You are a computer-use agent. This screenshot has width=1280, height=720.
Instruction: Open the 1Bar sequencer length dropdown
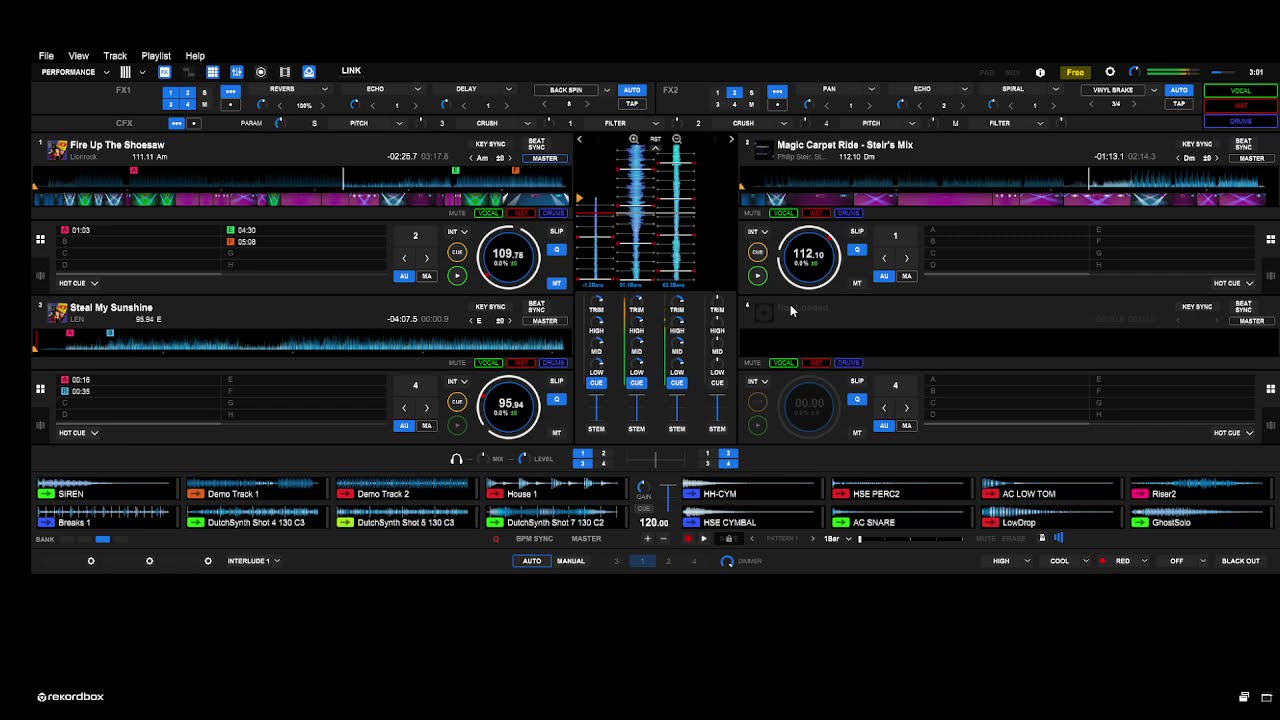click(838, 539)
